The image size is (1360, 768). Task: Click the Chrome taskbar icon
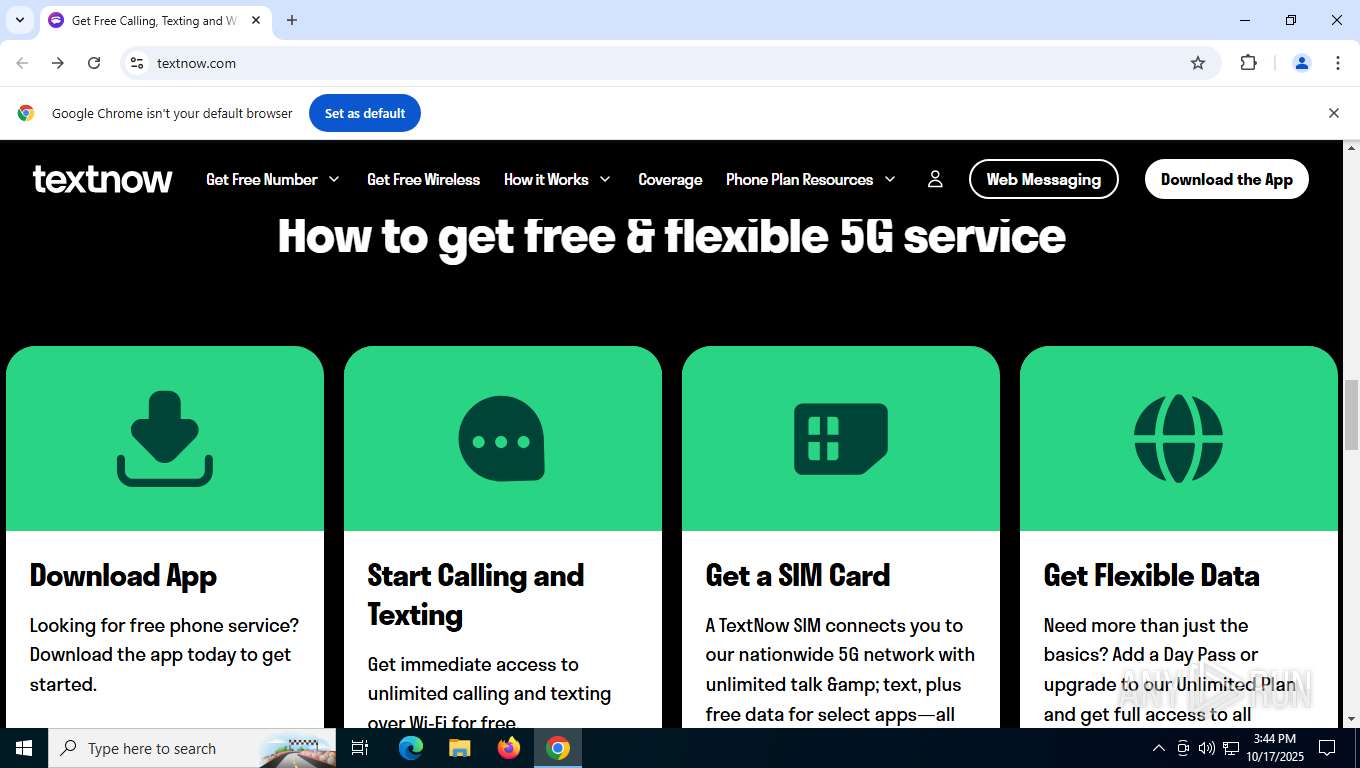tap(558, 748)
